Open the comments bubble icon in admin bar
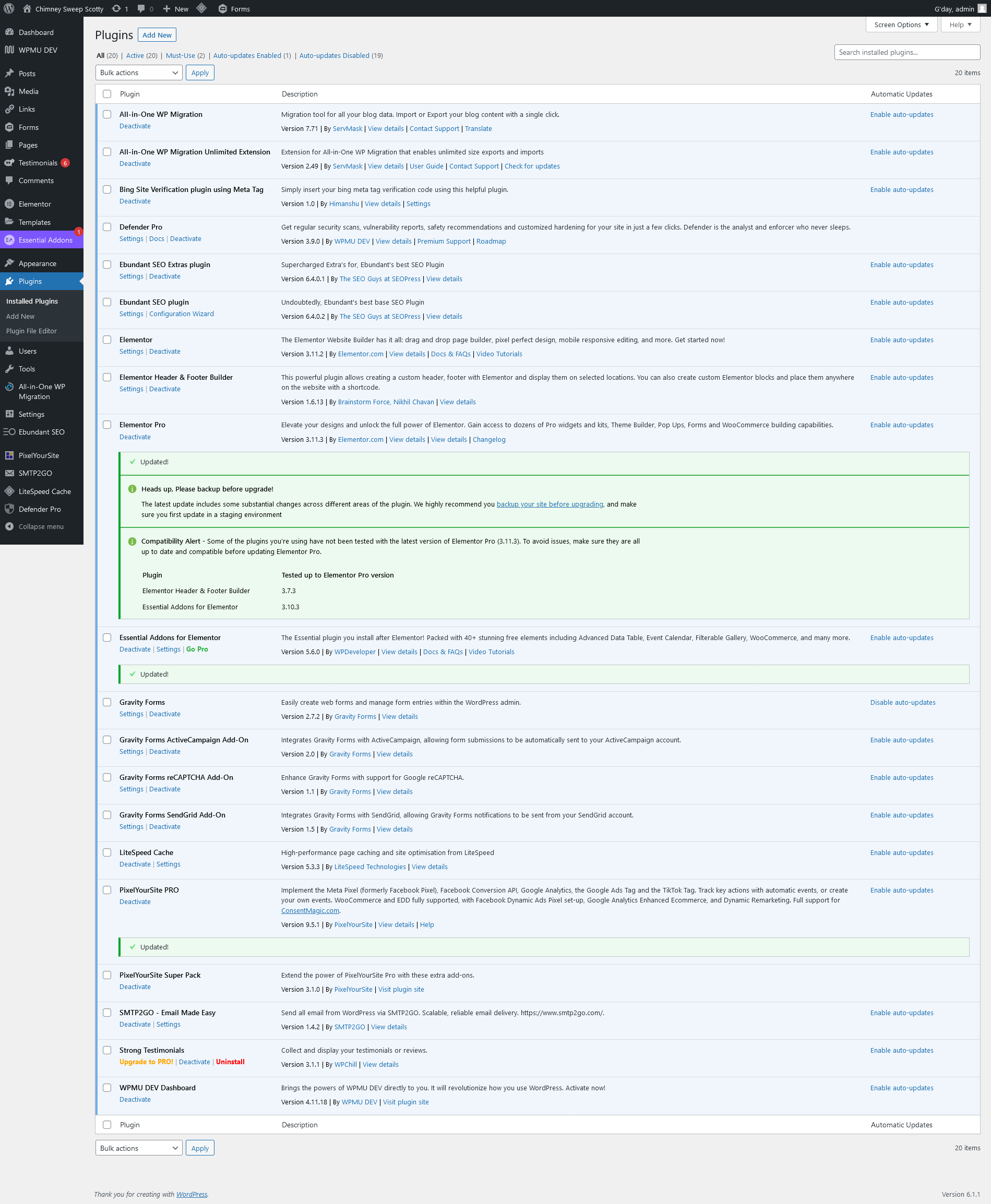 pos(141,8)
